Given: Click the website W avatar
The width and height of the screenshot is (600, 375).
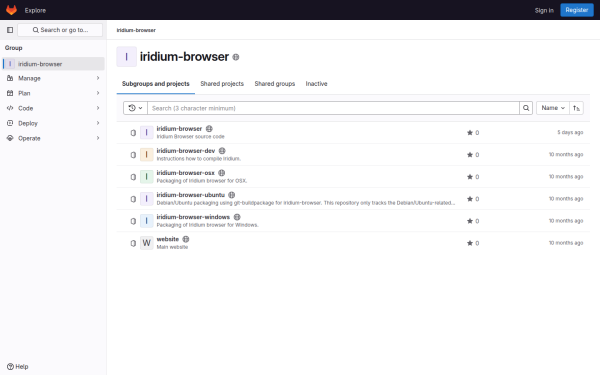Looking at the screenshot, I should [x=147, y=243].
